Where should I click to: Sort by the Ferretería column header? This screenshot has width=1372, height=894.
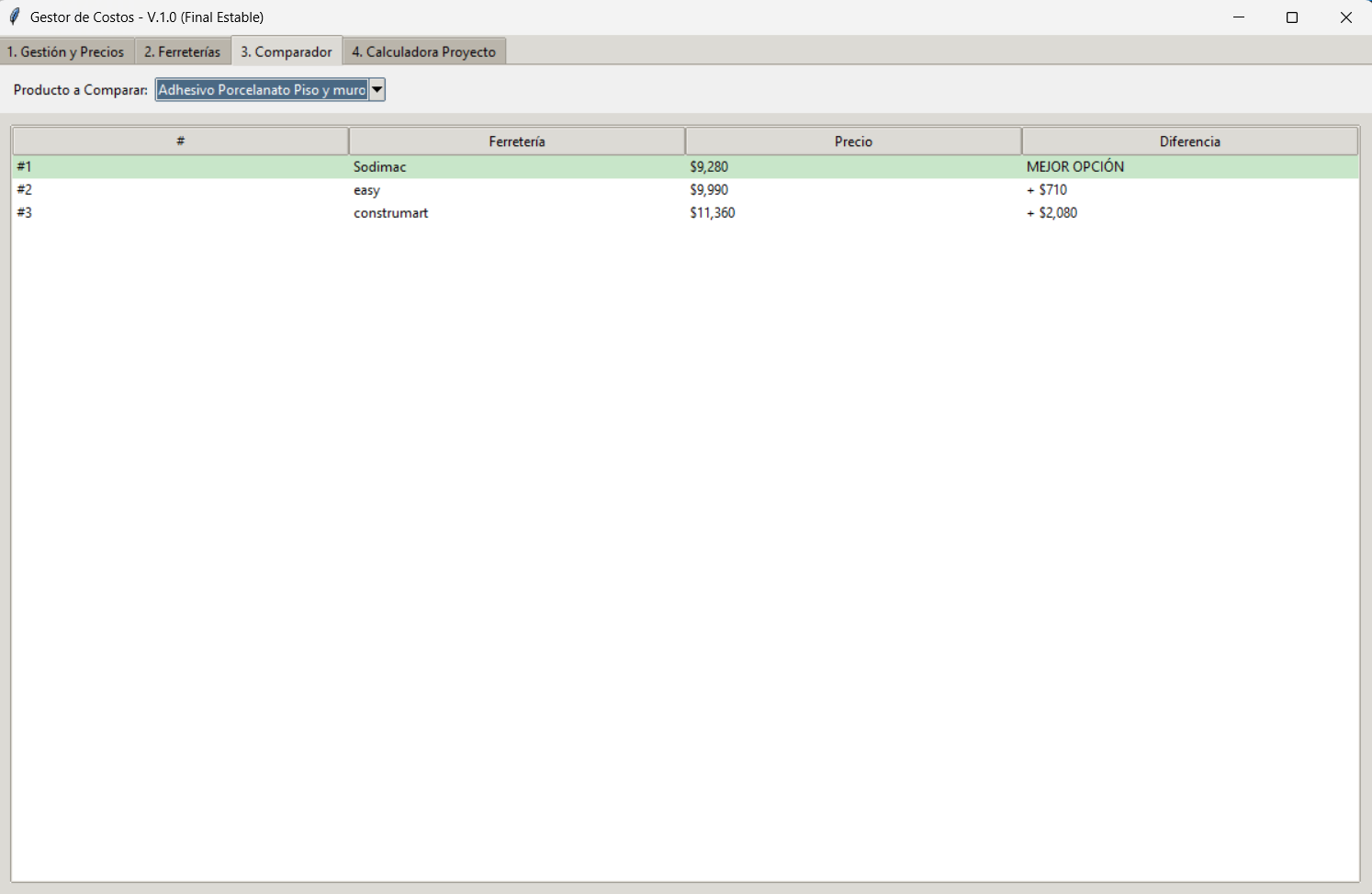click(x=516, y=141)
